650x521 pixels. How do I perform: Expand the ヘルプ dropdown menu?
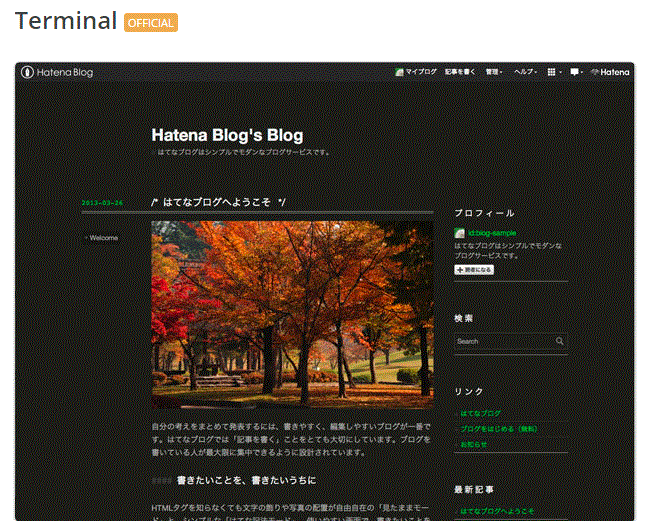[525, 72]
